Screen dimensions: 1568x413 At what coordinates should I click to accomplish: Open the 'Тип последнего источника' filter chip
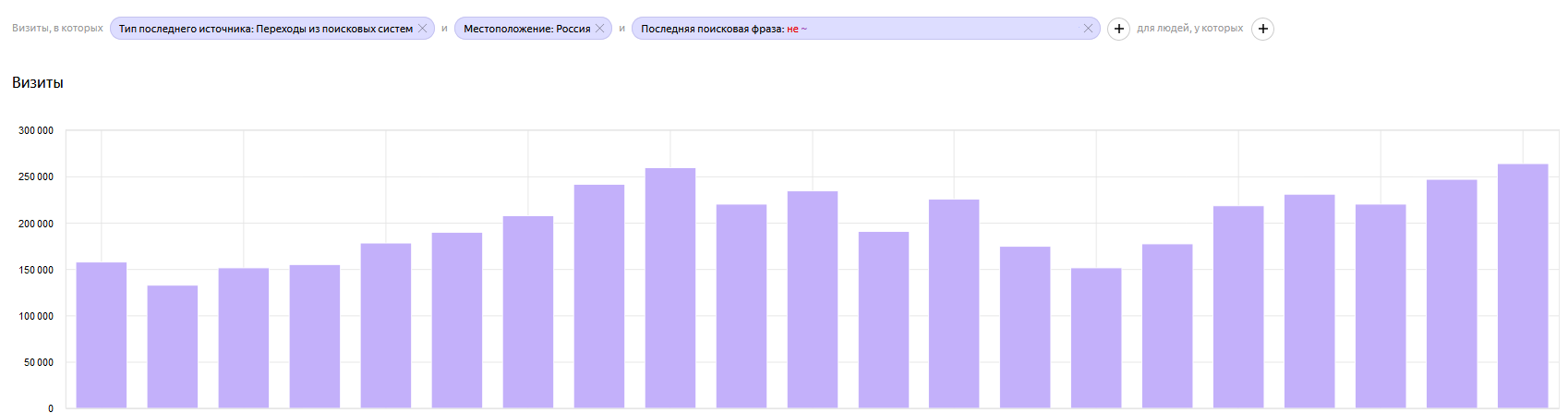coord(265,29)
